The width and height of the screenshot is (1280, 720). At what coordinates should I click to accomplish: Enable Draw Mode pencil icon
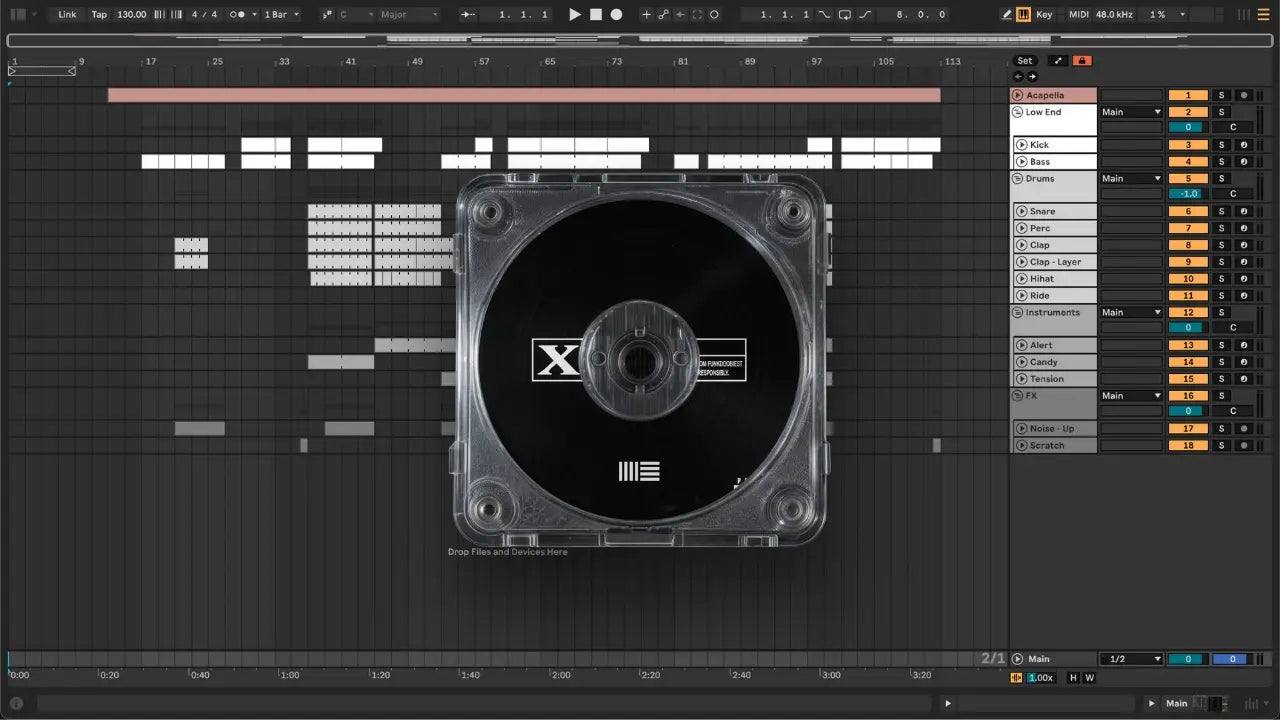point(1007,15)
